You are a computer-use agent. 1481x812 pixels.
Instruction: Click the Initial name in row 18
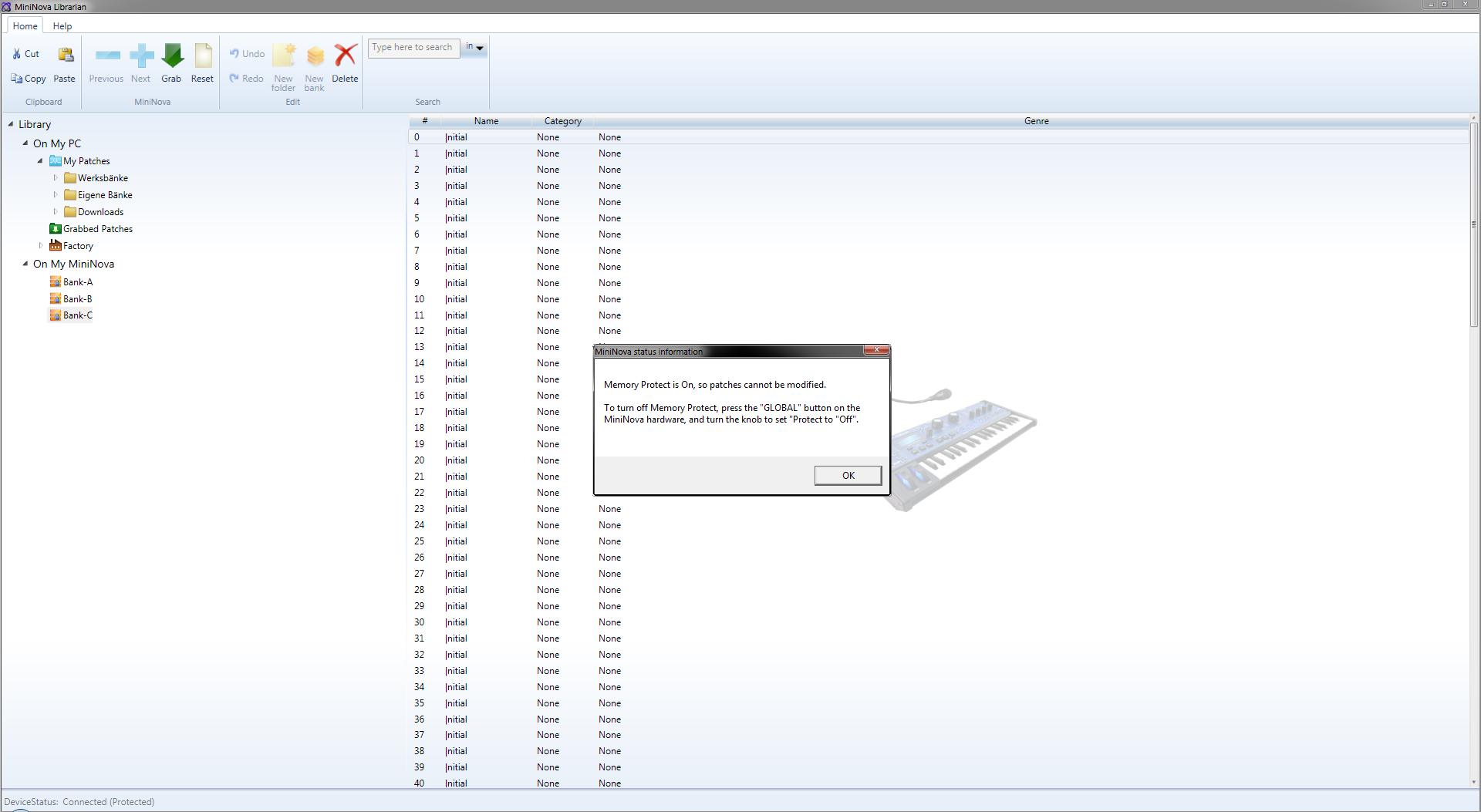[x=456, y=428]
